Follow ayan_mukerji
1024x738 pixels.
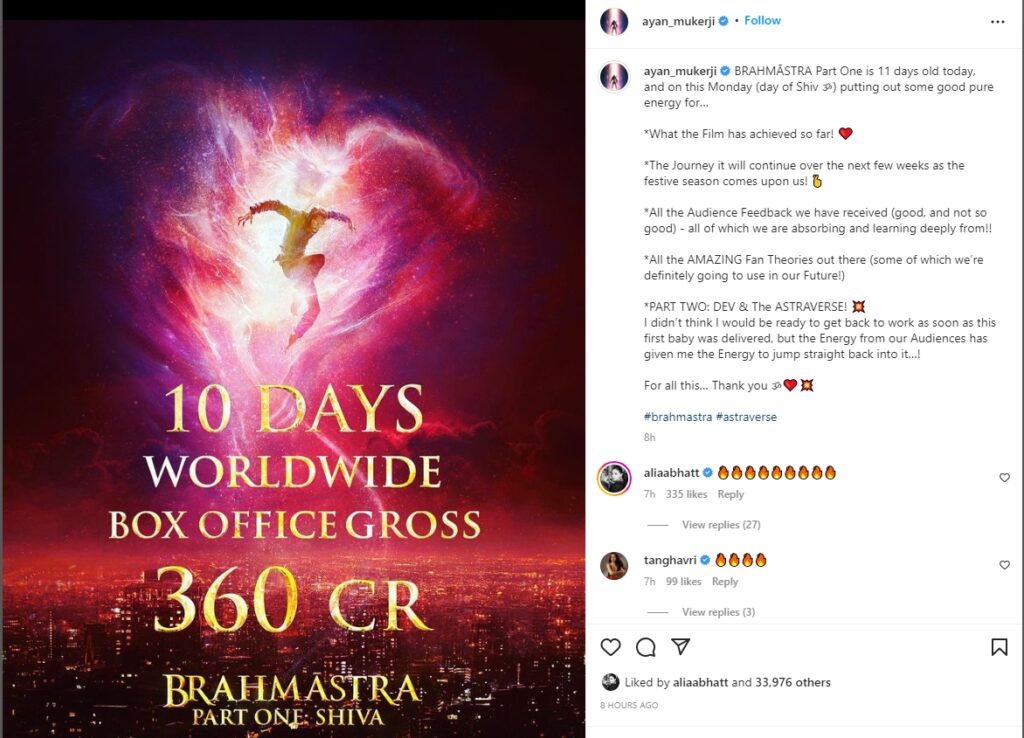(x=762, y=20)
